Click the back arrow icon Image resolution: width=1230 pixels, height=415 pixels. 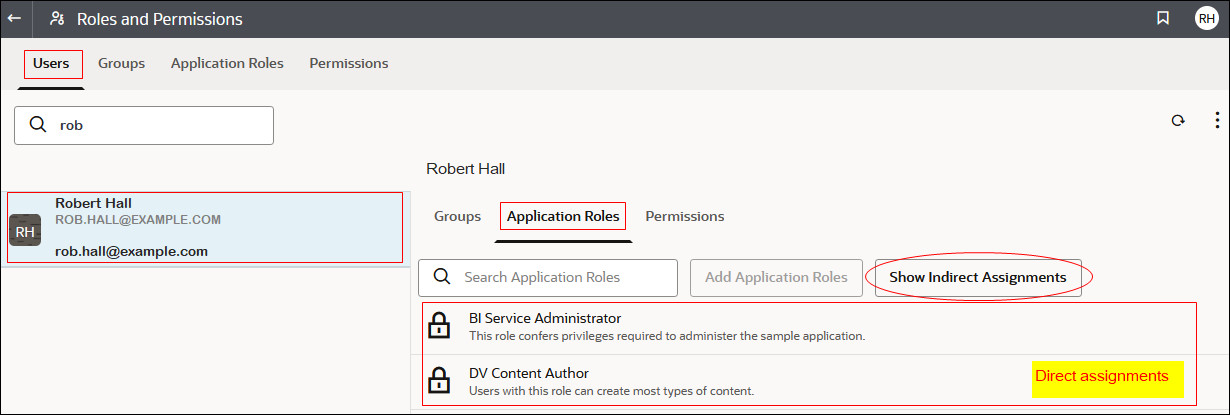click(x=14, y=18)
